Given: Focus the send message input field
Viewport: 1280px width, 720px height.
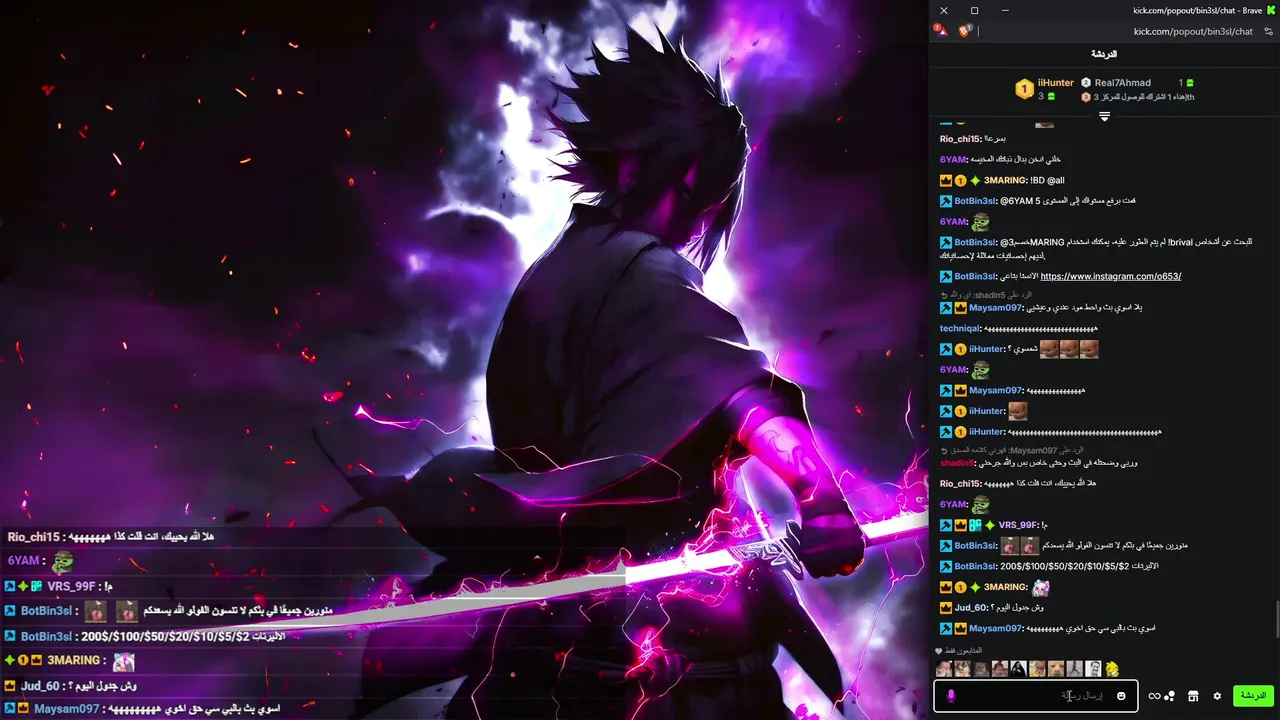Looking at the screenshot, I should 1035,696.
